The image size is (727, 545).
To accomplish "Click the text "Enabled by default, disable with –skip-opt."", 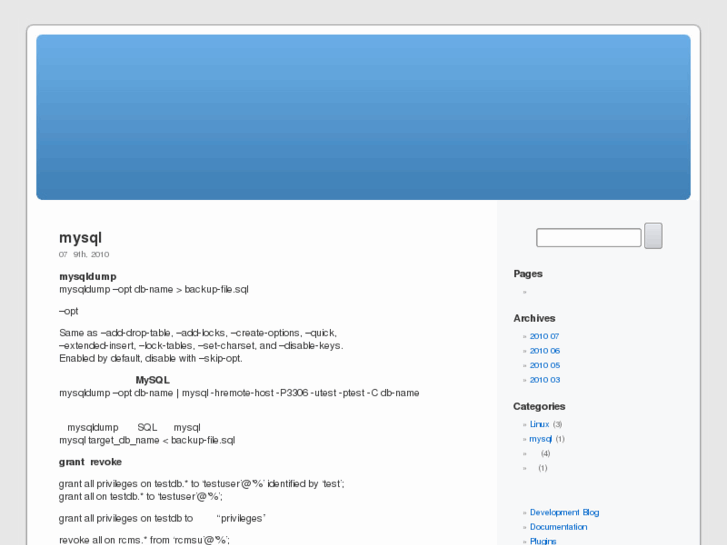I will point(151,359).
